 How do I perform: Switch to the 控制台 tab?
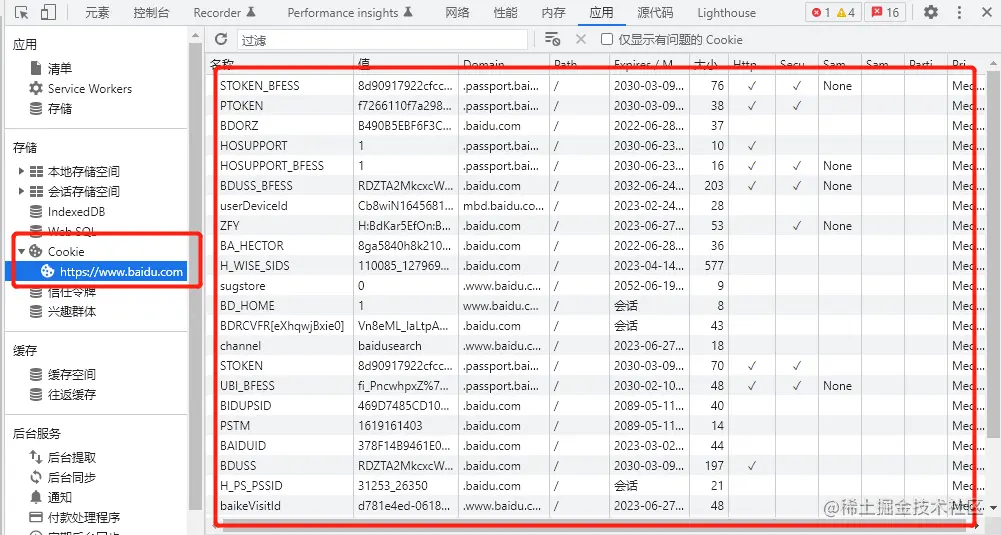coord(151,12)
